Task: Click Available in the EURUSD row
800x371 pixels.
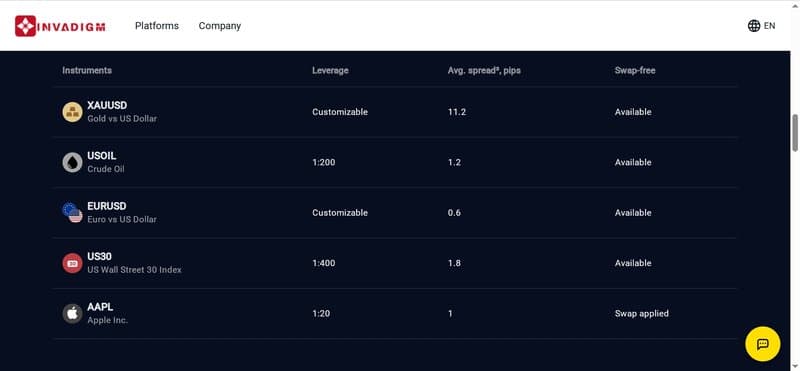Action: point(633,213)
